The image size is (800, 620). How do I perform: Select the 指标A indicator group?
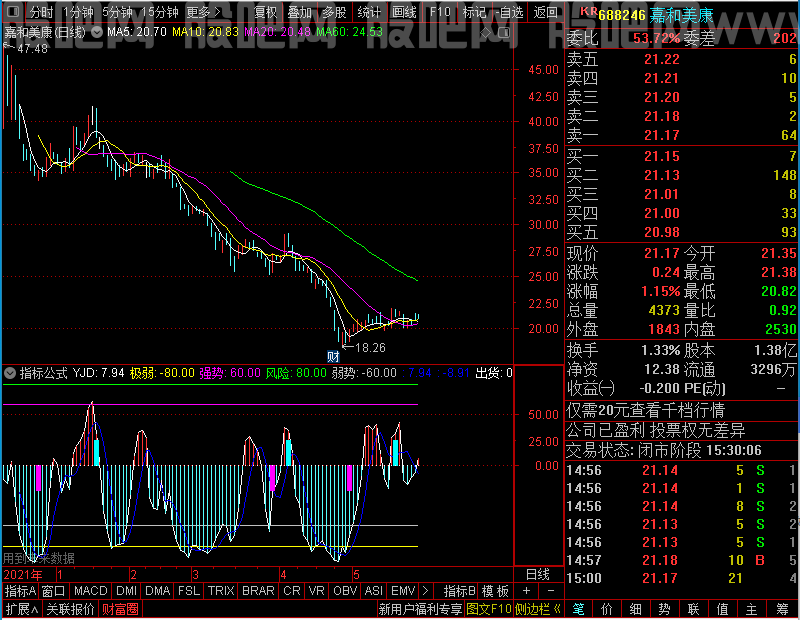click(20, 591)
